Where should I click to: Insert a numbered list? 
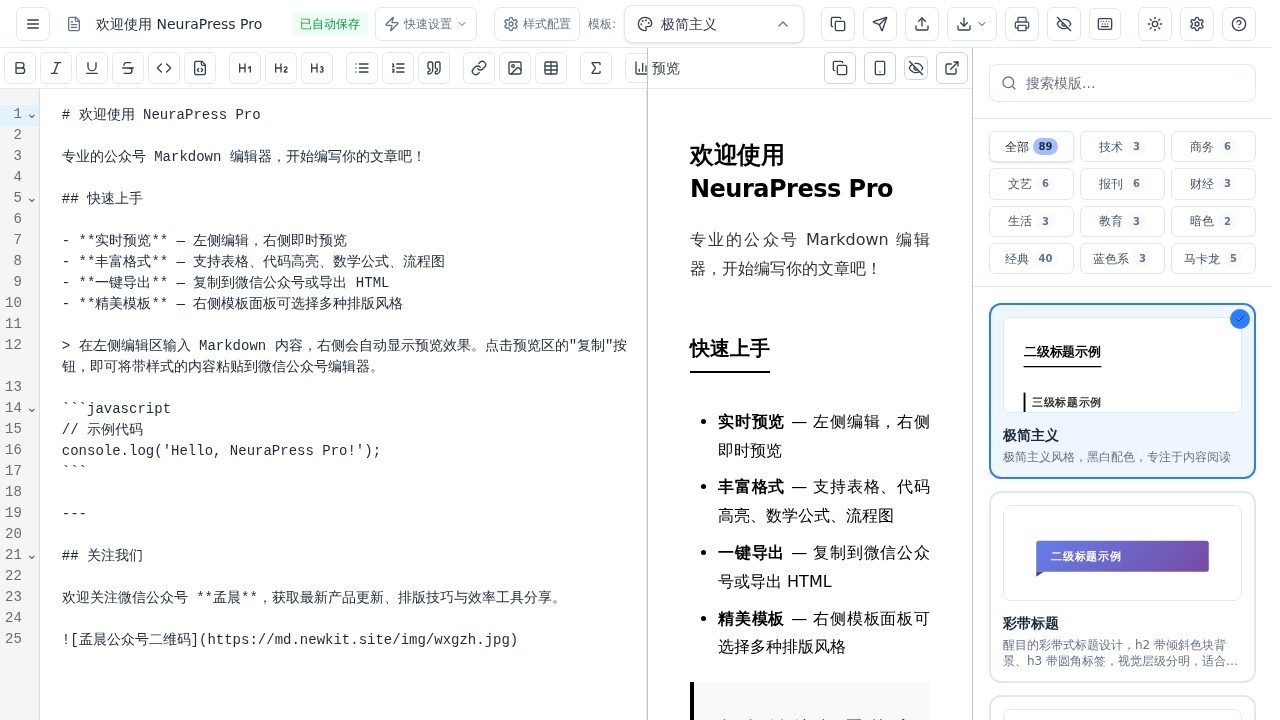[x=398, y=68]
